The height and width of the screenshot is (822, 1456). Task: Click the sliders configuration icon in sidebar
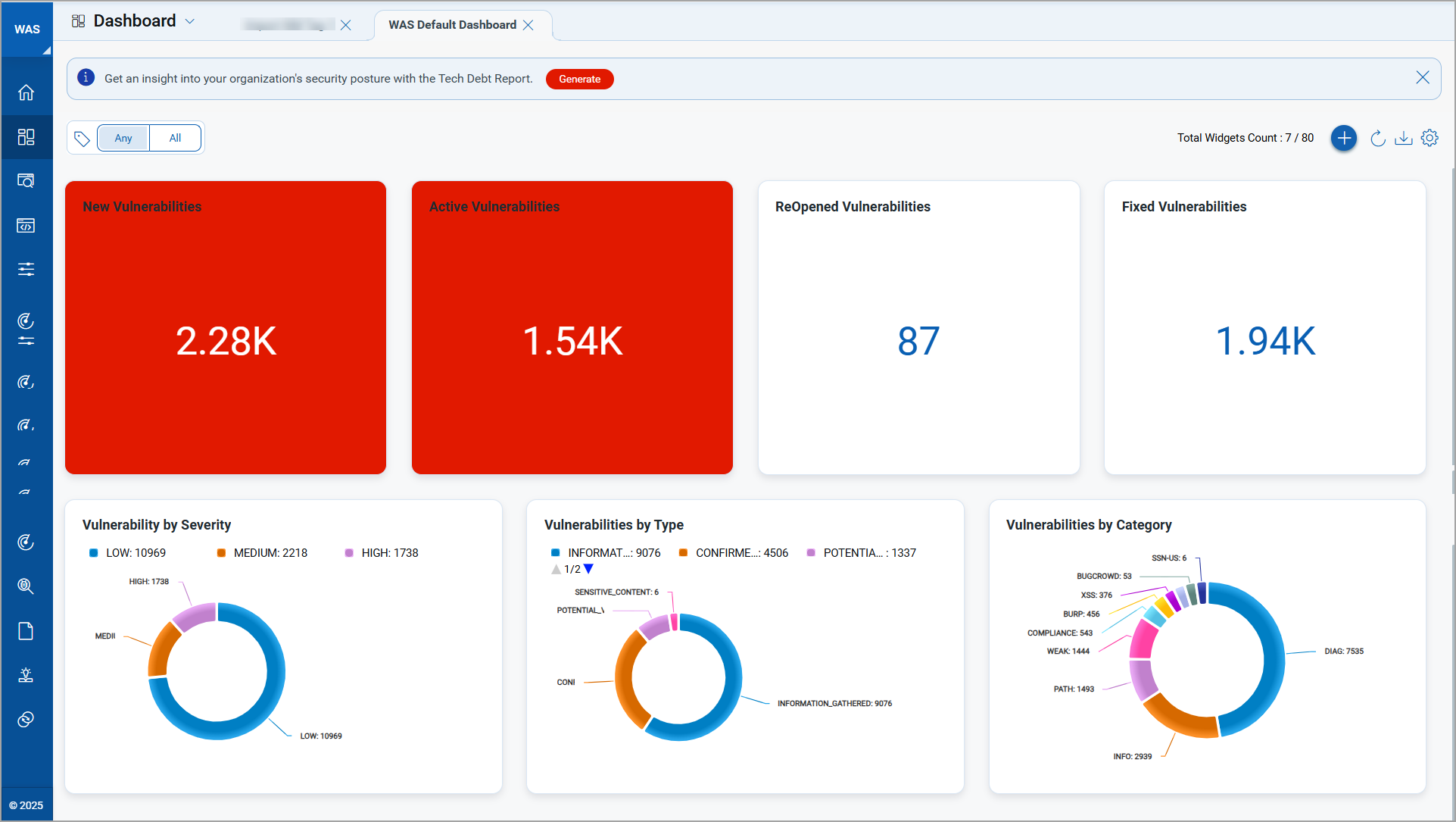pos(27,269)
